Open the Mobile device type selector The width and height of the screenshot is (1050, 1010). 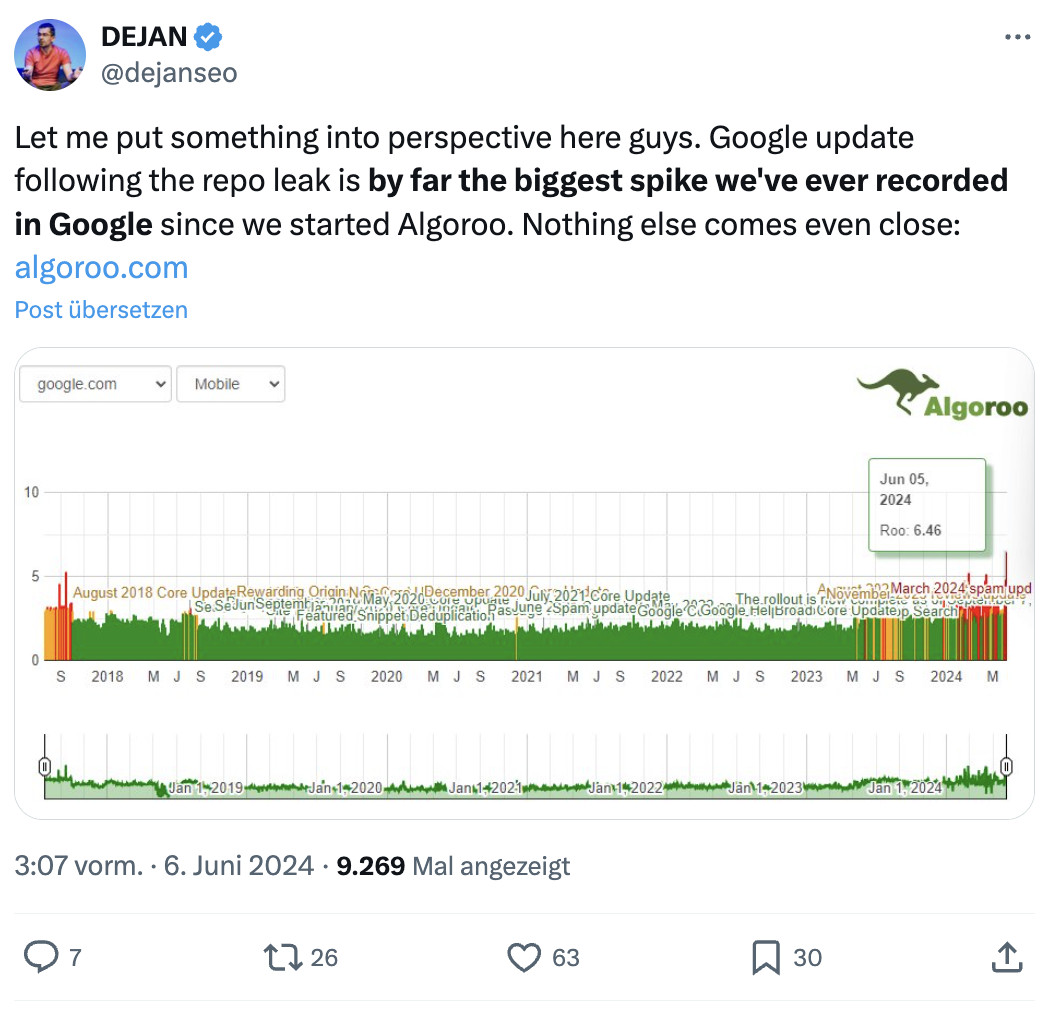tap(231, 383)
